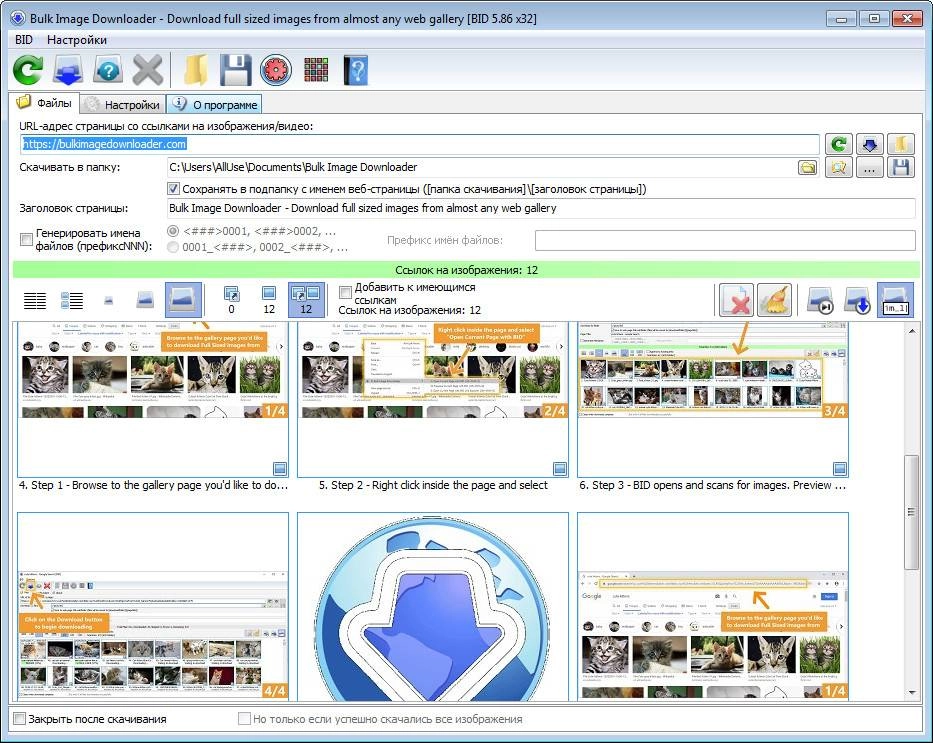Click the blue download arrow in main toolbar
933x743 pixels.
(68, 70)
